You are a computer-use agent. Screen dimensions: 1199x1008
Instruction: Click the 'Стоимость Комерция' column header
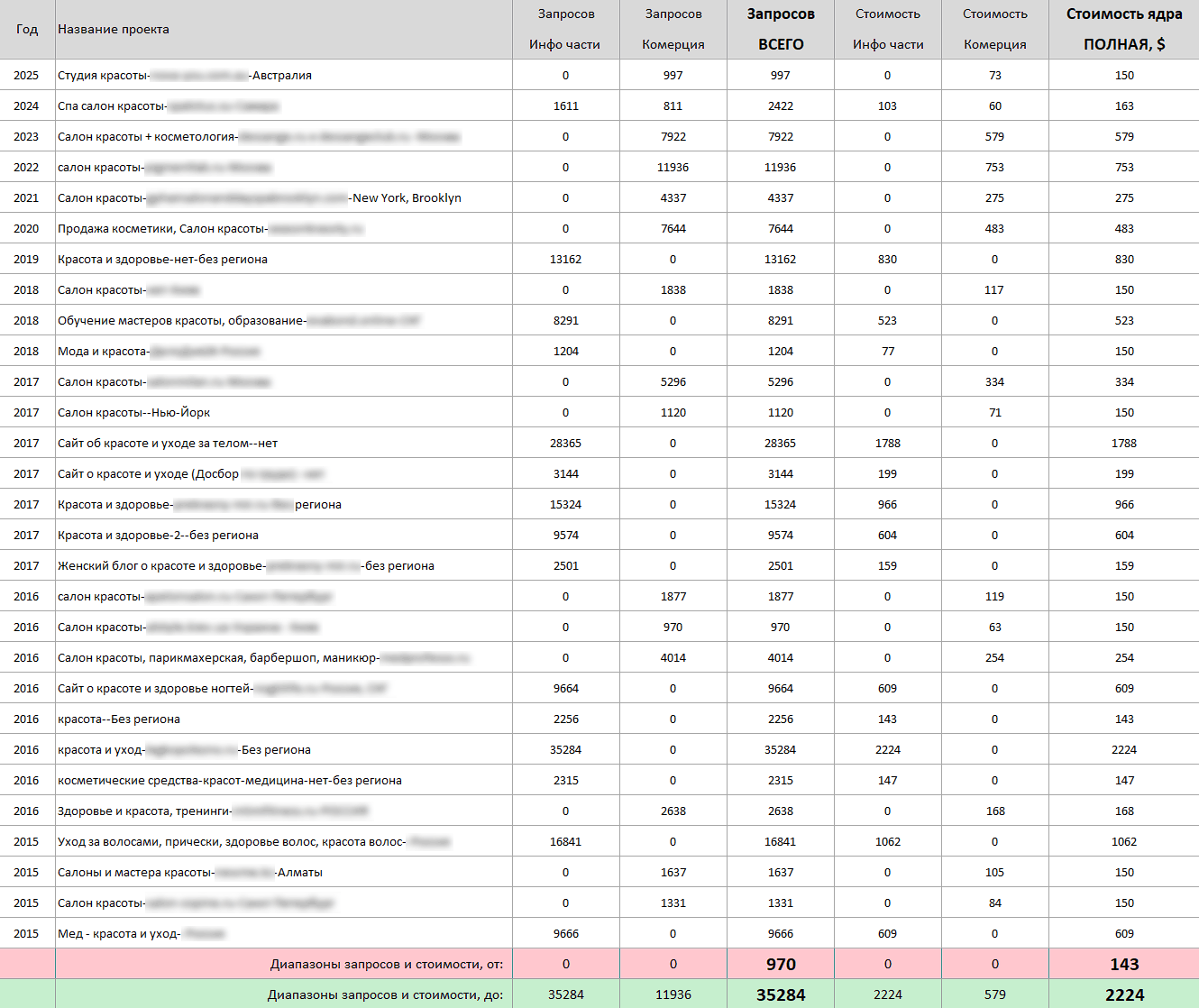(994, 29)
